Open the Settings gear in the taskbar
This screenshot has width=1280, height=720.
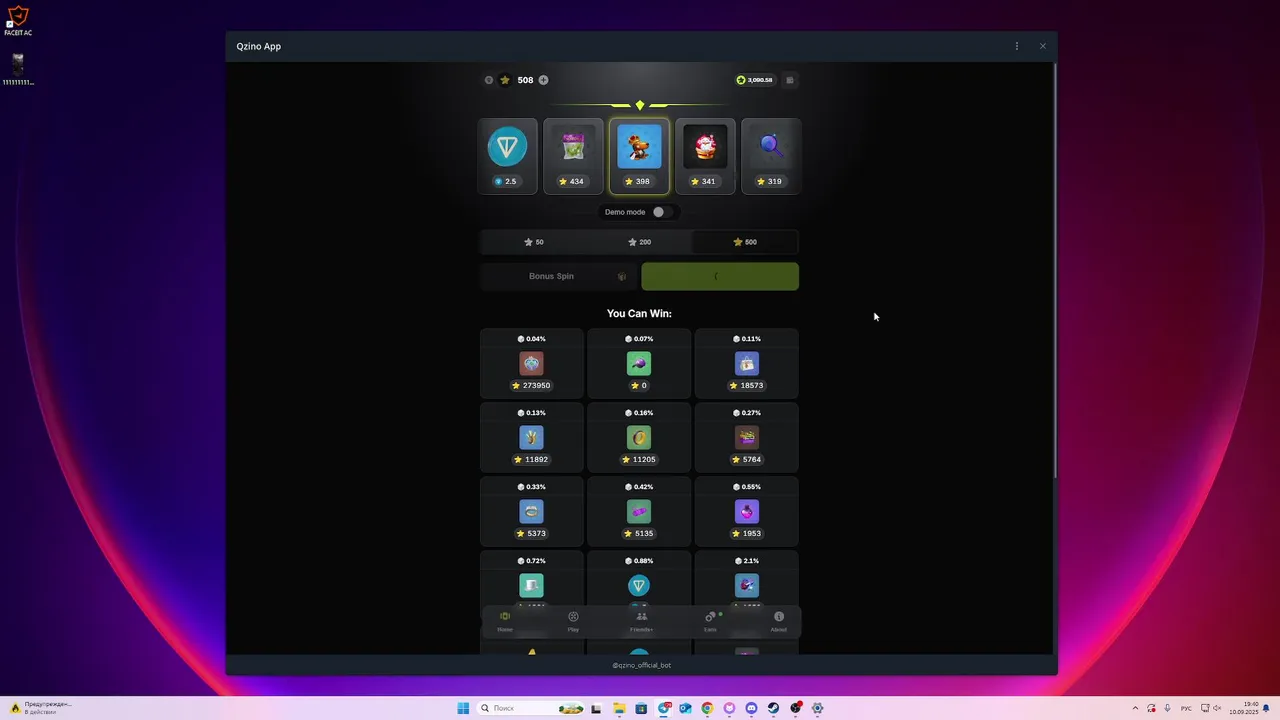pos(817,708)
